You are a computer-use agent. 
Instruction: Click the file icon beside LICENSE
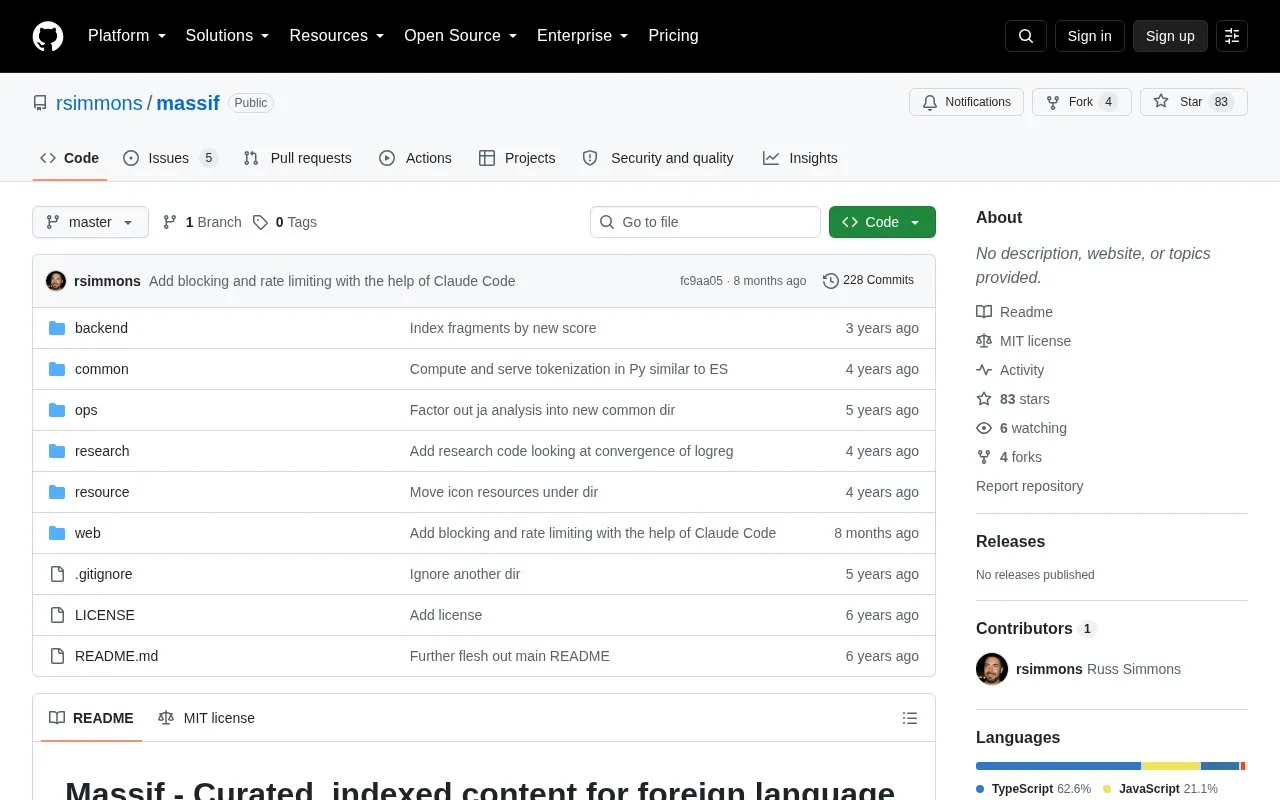57,615
